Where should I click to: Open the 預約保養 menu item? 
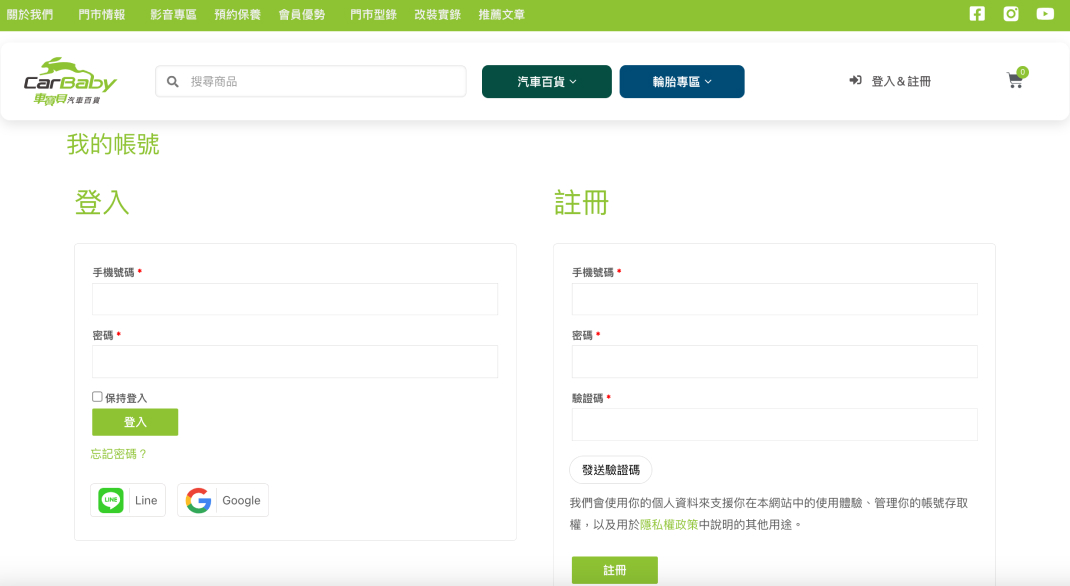[237, 14]
